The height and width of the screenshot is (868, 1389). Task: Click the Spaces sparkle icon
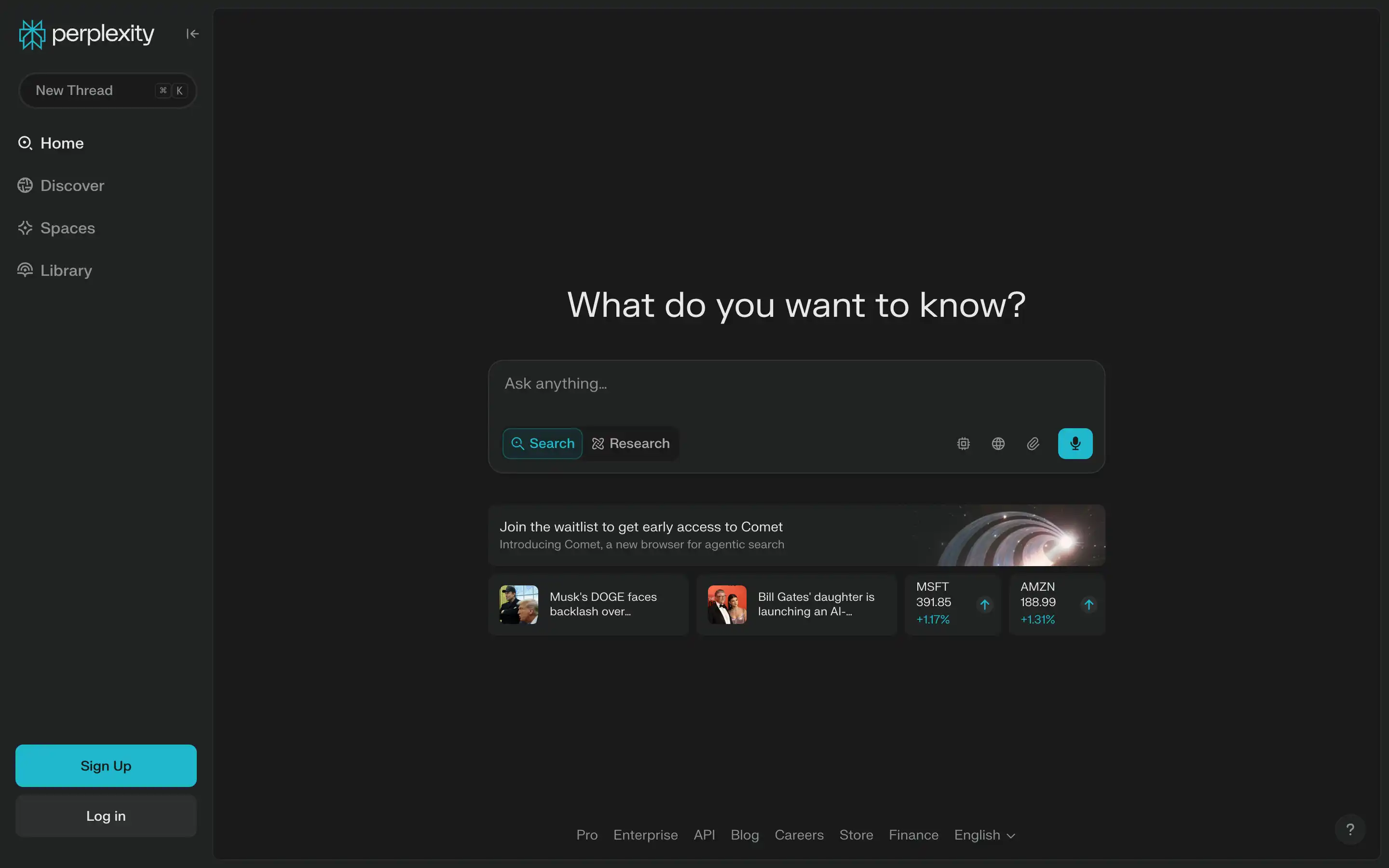(x=25, y=228)
